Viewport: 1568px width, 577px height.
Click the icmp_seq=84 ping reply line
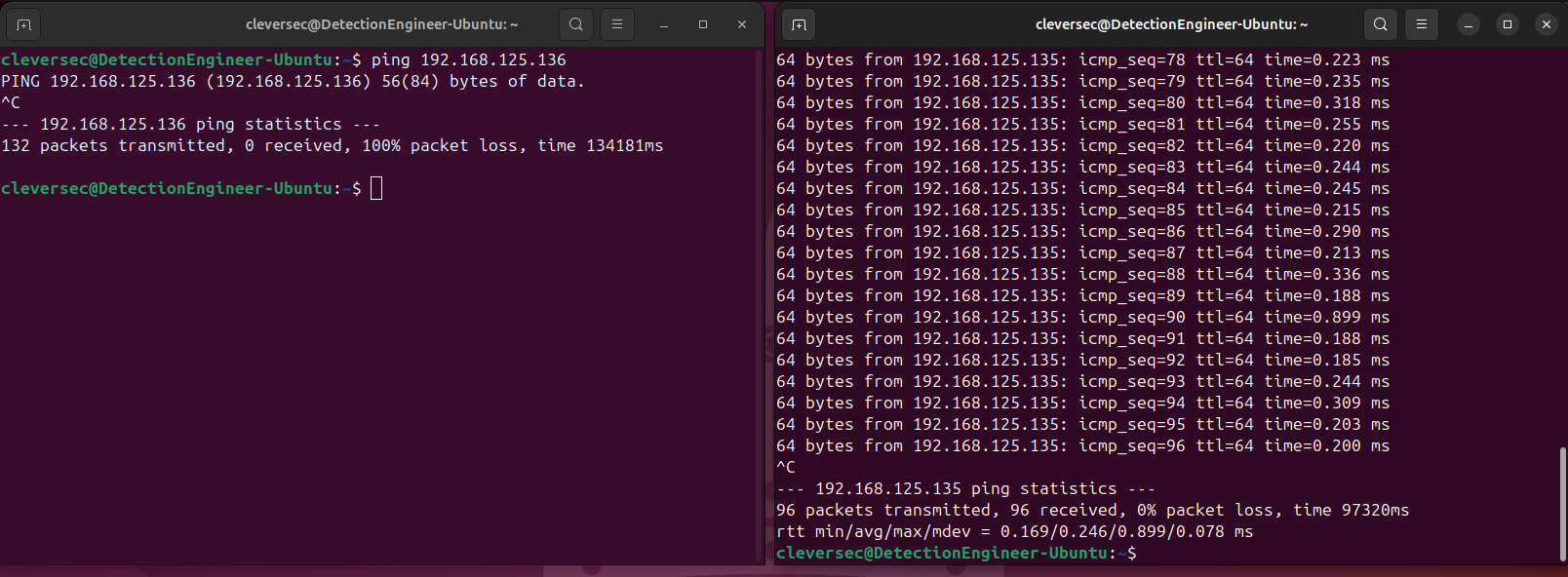pyautogui.click(x=1083, y=189)
